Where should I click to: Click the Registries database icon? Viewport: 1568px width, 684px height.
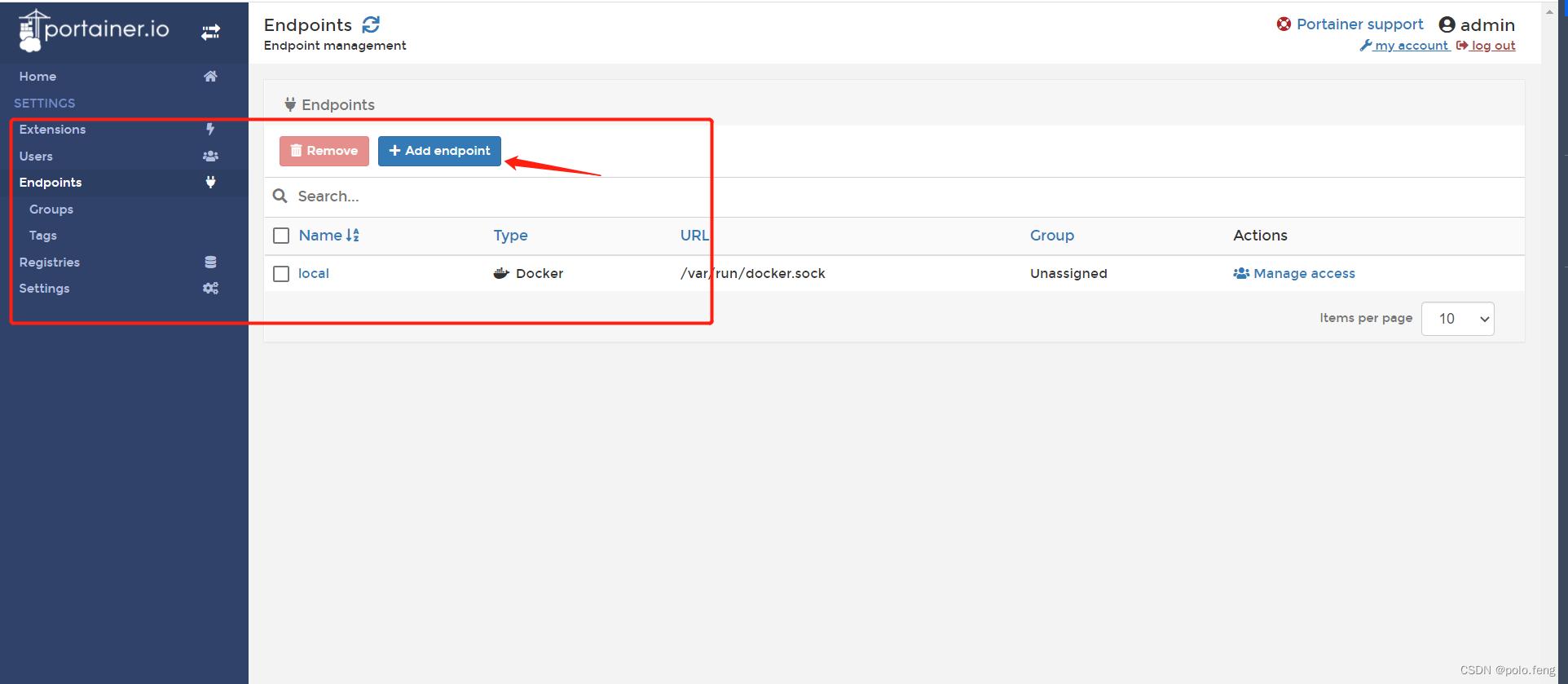pos(210,263)
